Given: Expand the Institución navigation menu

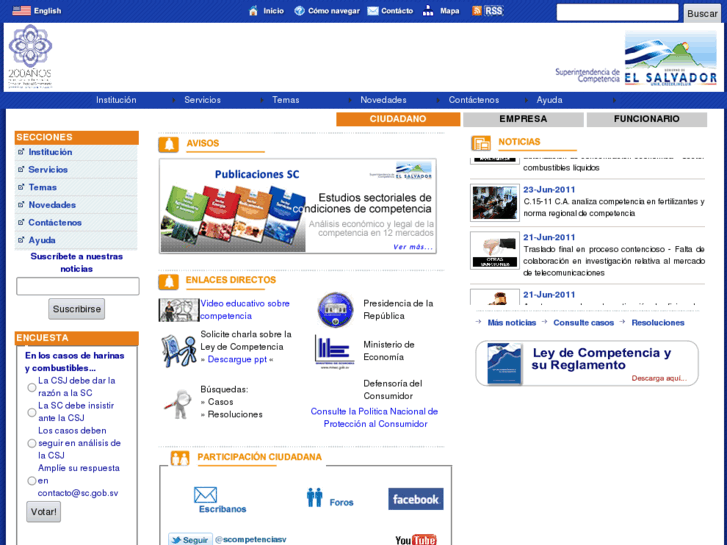Looking at the screenshot, I should (116, 100).
